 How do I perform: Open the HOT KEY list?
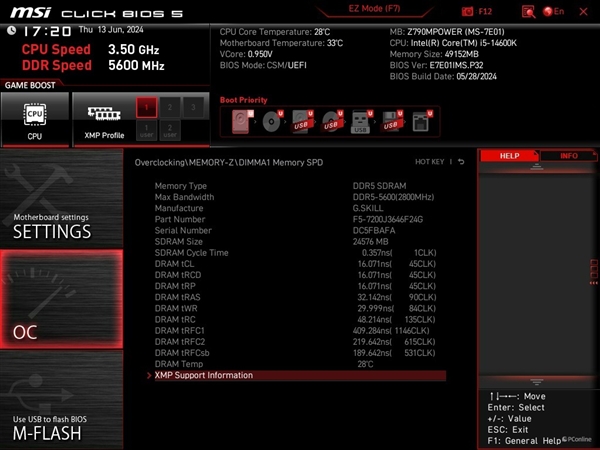[430, 161]
